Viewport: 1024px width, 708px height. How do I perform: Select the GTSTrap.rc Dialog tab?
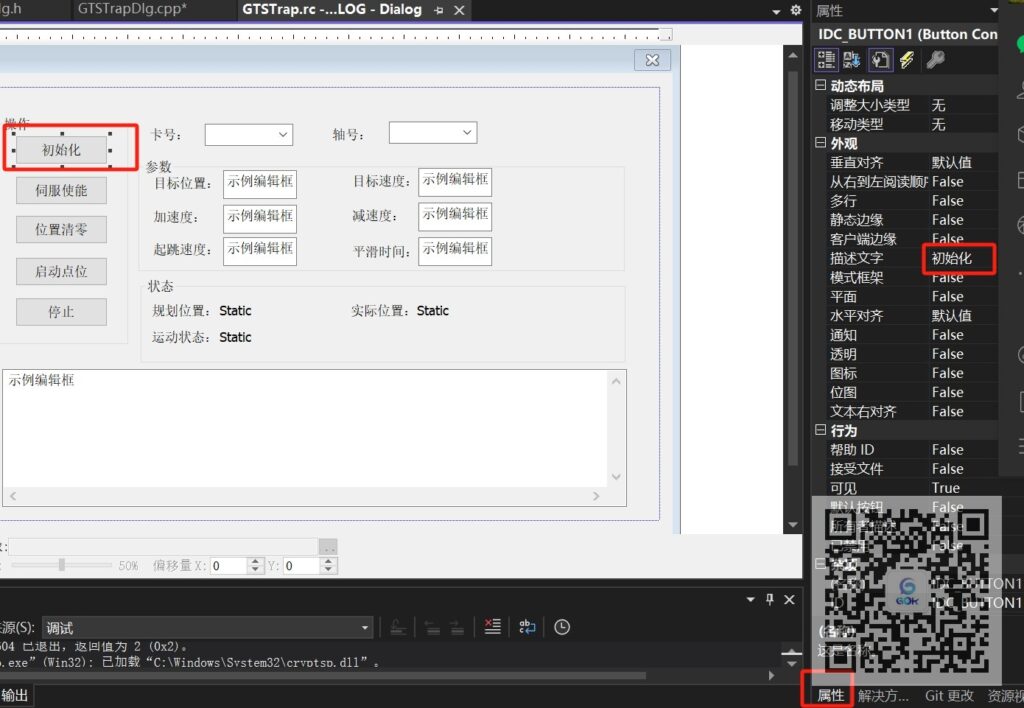click(x=332, y=10)
